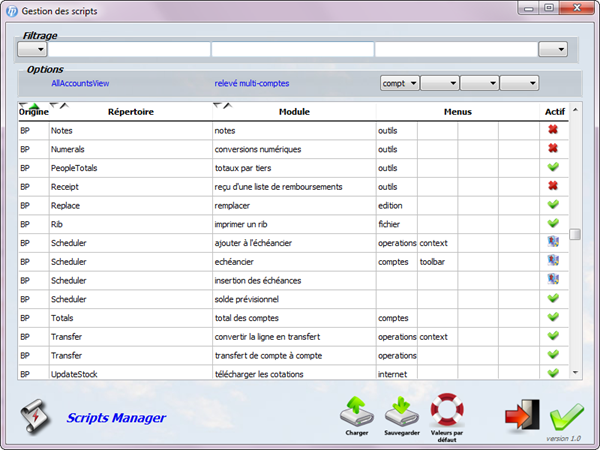Click the Charger load icon

click(357, 412)
